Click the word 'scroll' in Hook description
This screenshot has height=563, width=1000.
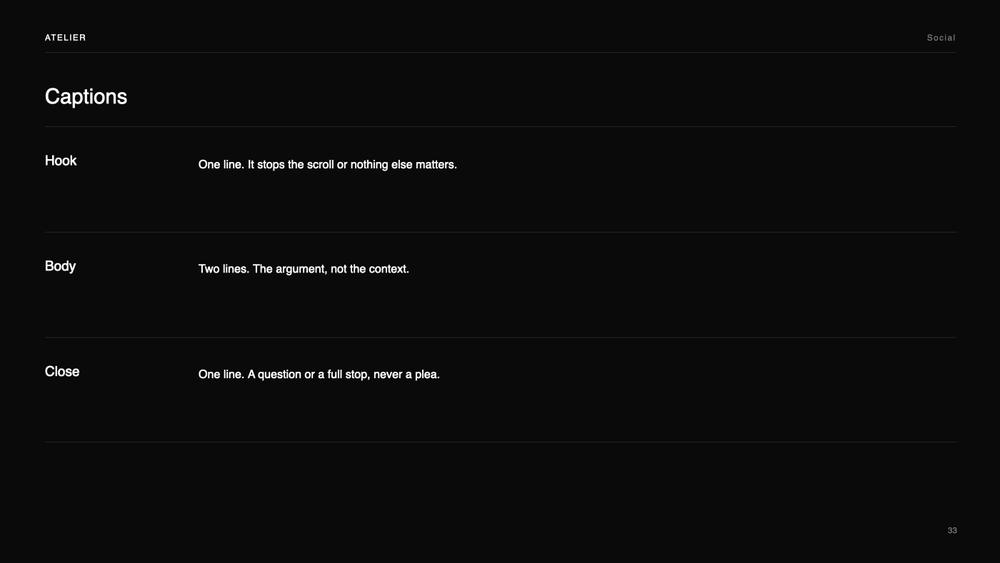320,165
